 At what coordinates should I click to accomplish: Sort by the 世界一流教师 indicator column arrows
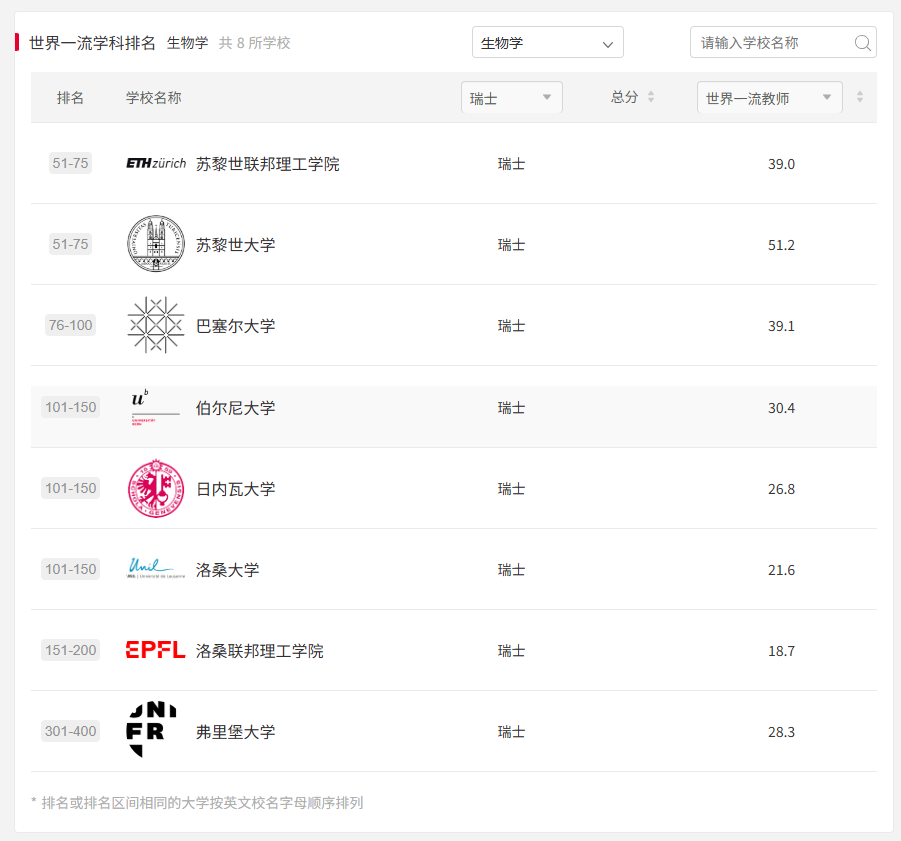tap(860, 97)
